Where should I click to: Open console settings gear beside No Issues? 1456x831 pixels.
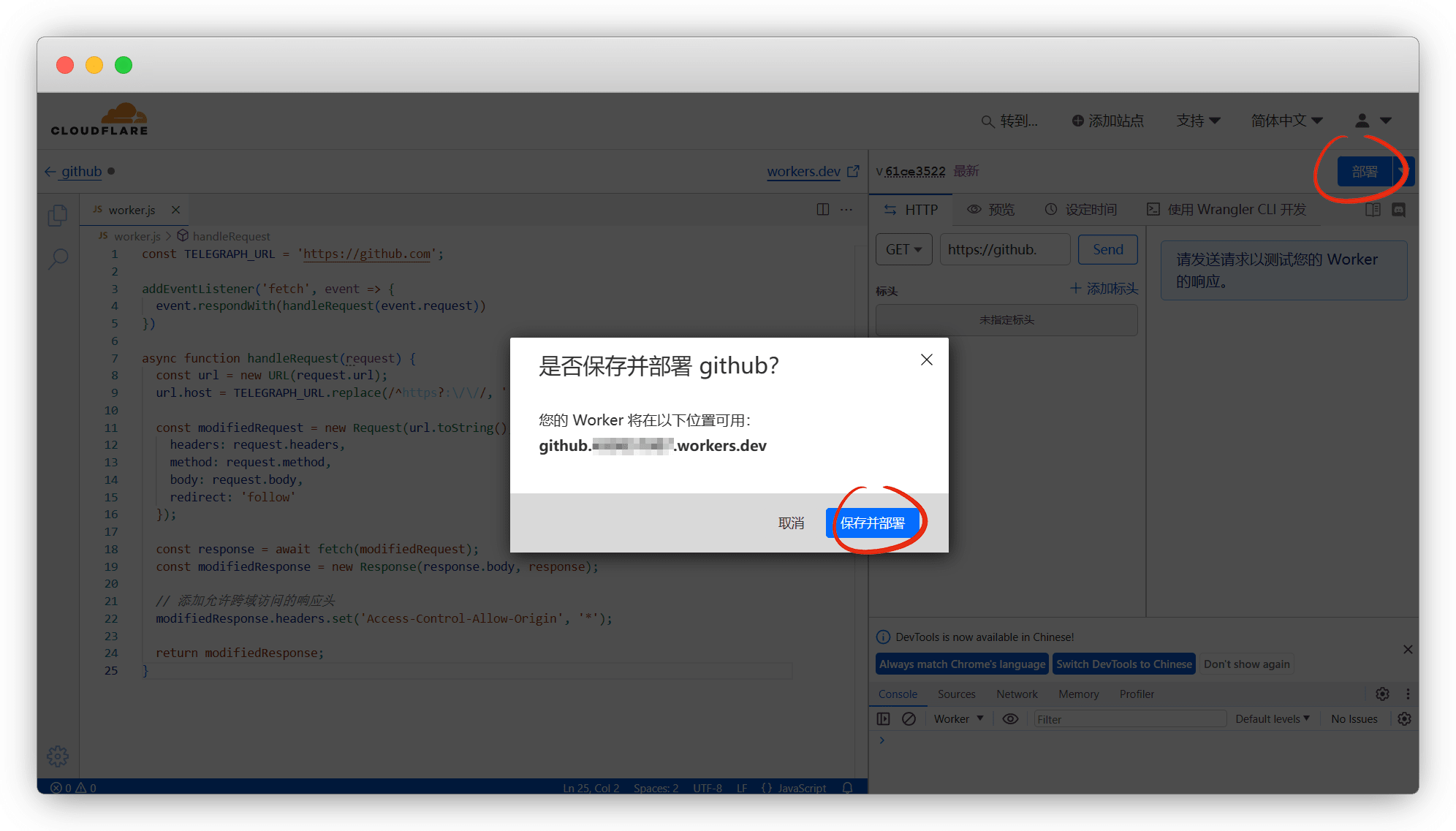tap(1404, 719)
